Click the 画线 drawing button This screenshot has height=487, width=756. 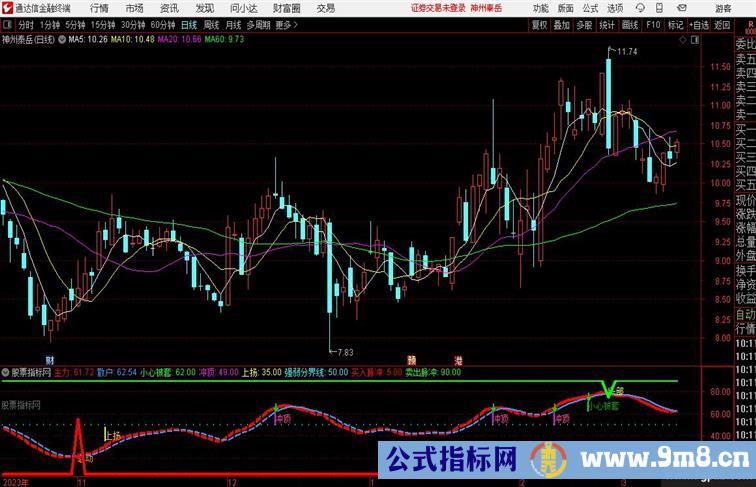tap(630, 25)
